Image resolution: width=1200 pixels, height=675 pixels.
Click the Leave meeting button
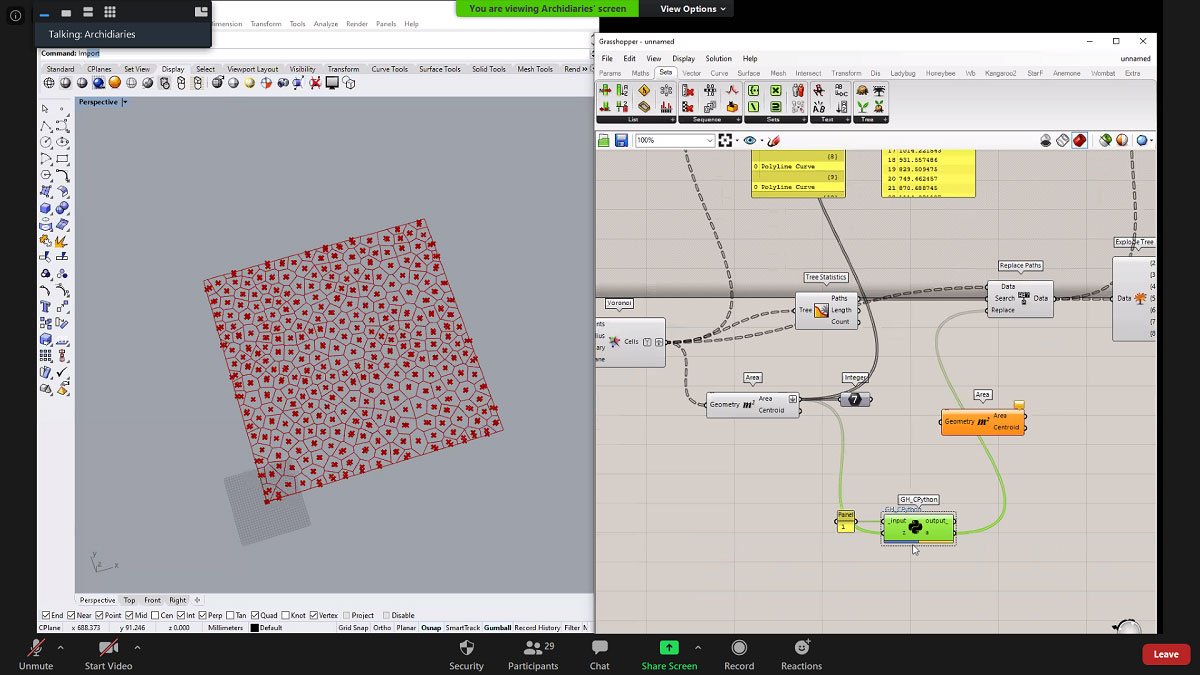coord(1165,653)
